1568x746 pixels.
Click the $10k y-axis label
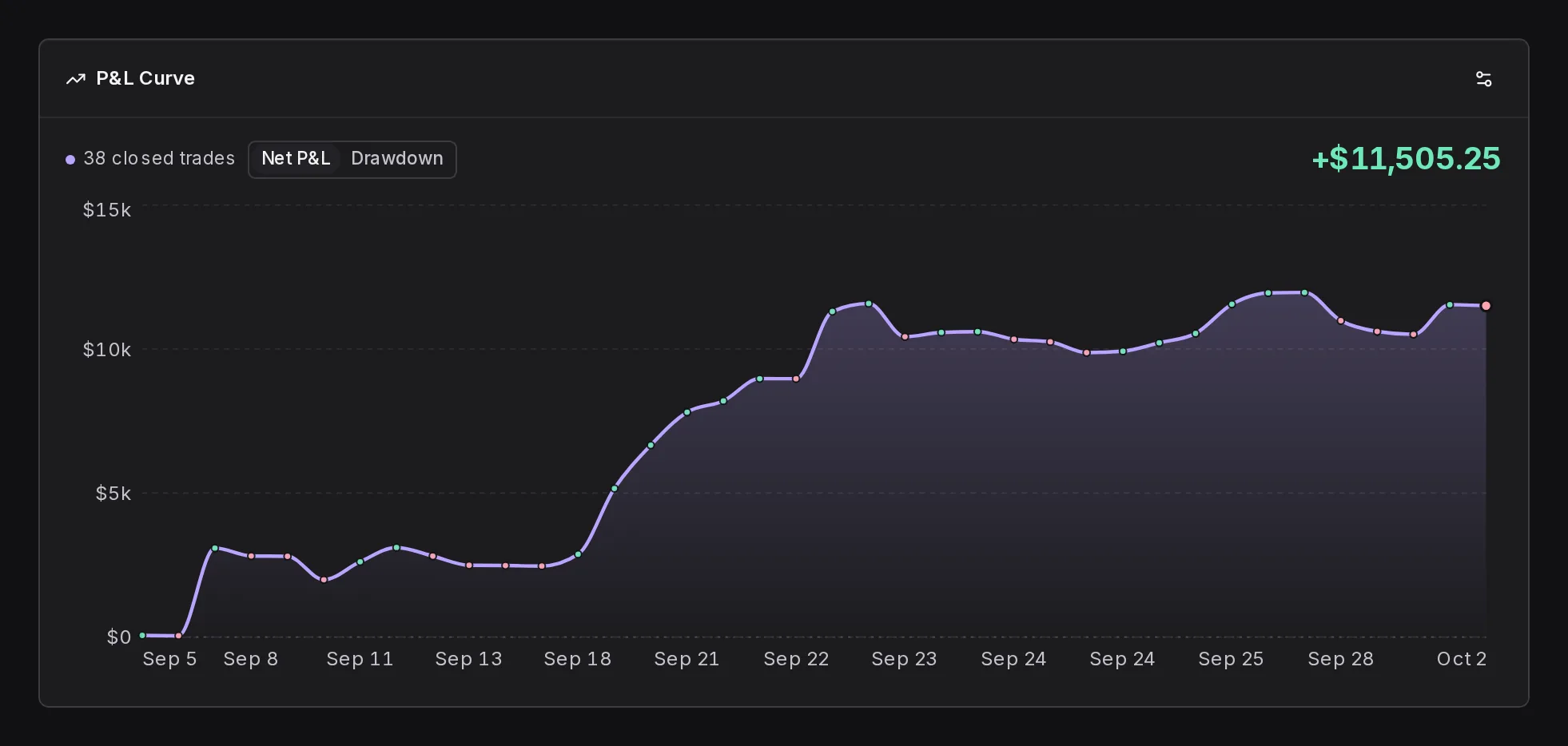(x=107, y=350)
